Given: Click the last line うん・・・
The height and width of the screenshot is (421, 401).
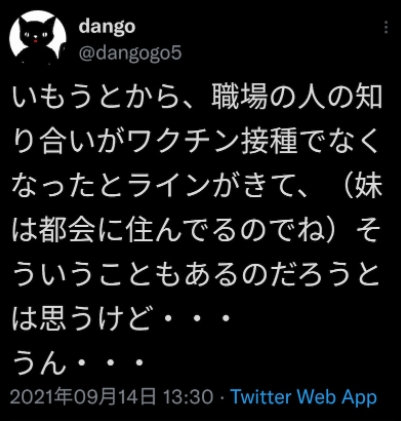Looking at the screenshot, I should tap(78, 362).
